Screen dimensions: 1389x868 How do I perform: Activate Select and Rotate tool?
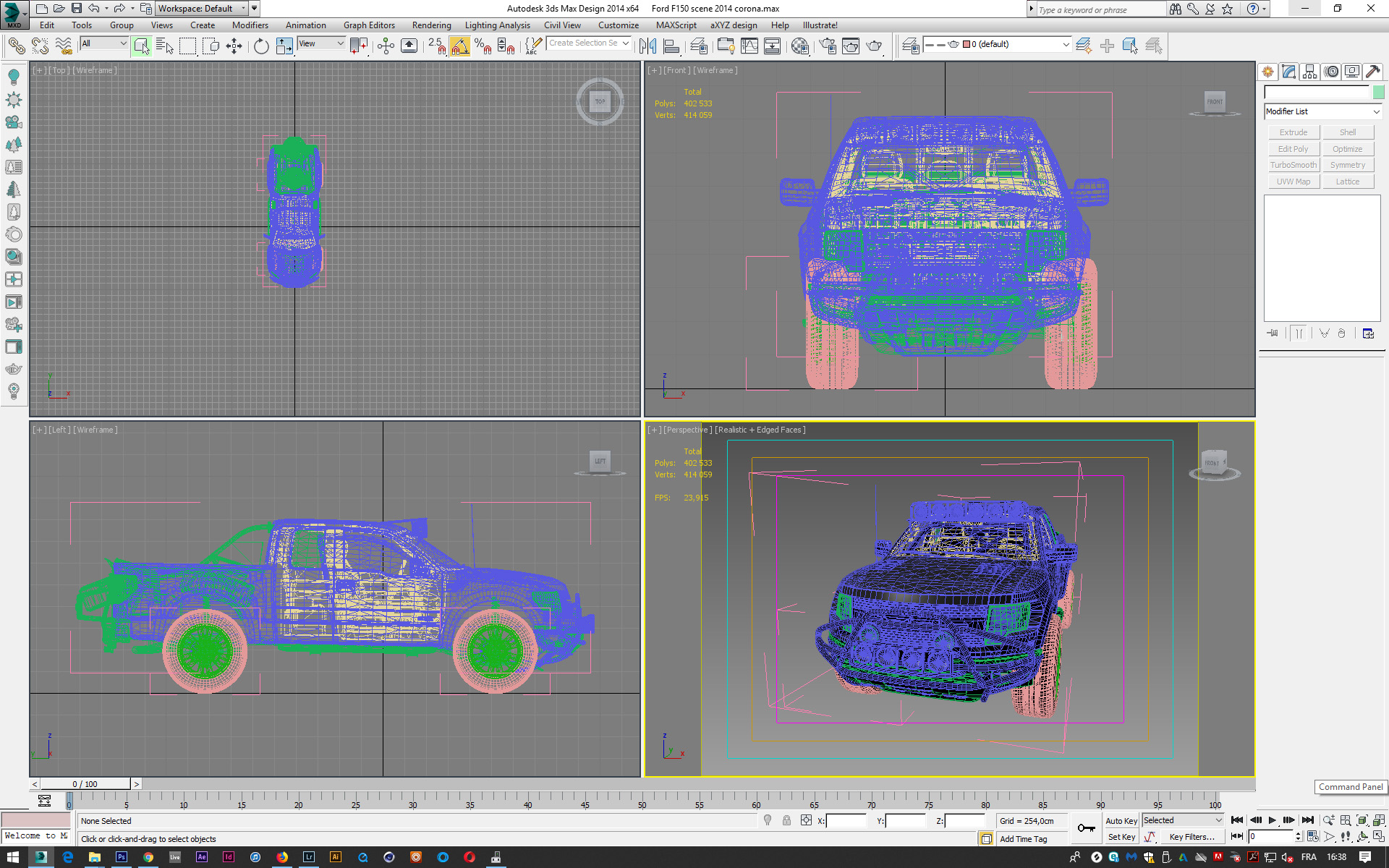click(261, 46)
